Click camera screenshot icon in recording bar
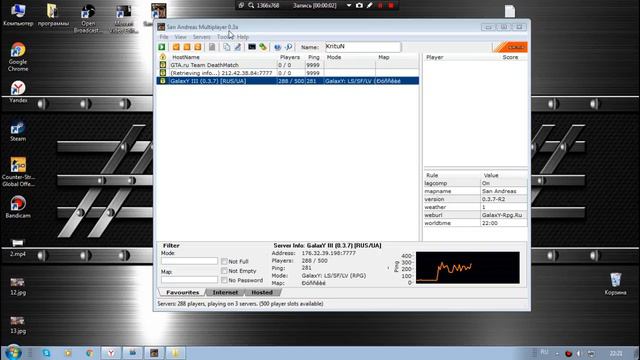The width and height of the screenshot is (640, 360). [359, 5]
